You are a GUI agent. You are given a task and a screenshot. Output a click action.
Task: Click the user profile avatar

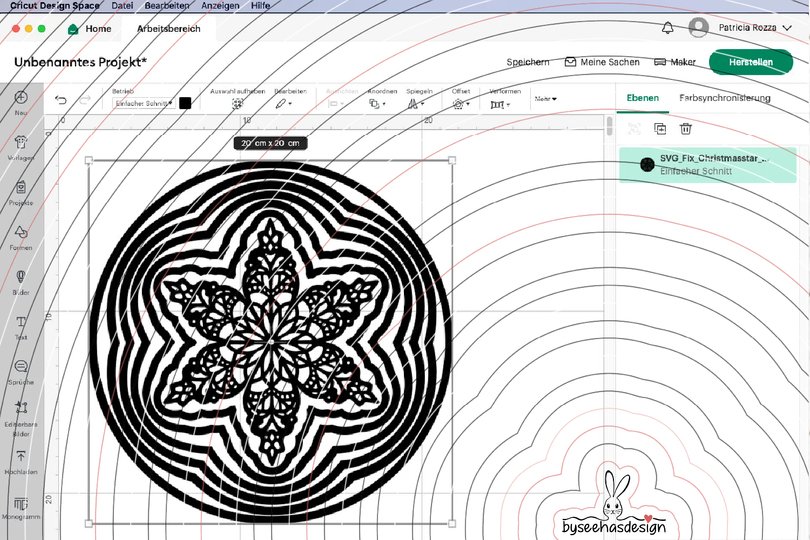698,27
